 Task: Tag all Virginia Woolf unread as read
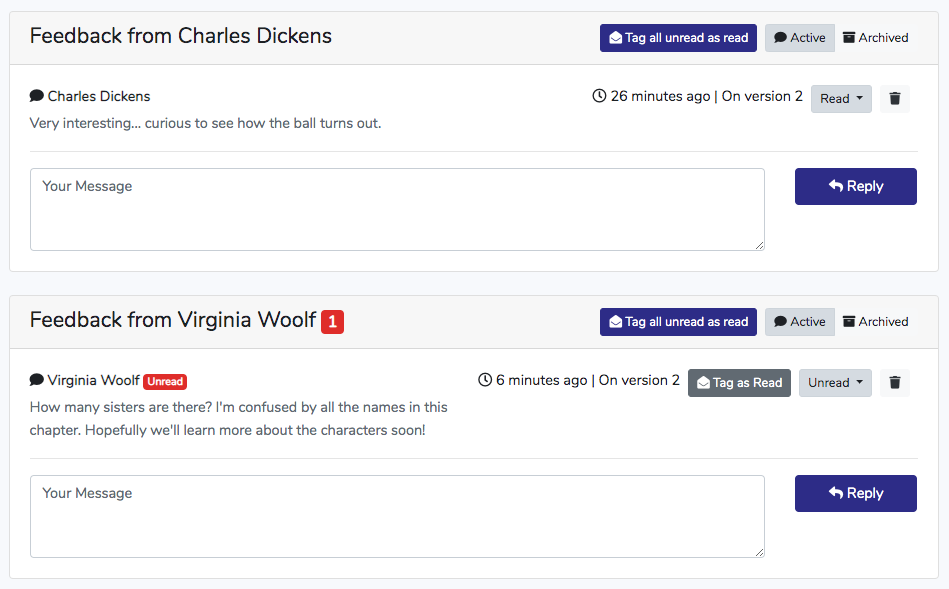(x=678, y=322)
